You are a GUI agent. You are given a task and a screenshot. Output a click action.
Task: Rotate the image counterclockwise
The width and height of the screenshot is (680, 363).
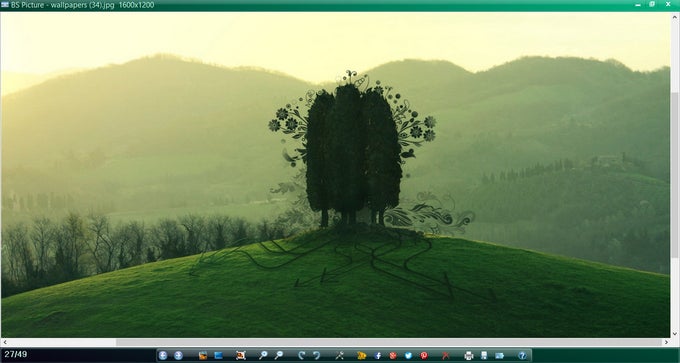317,355
